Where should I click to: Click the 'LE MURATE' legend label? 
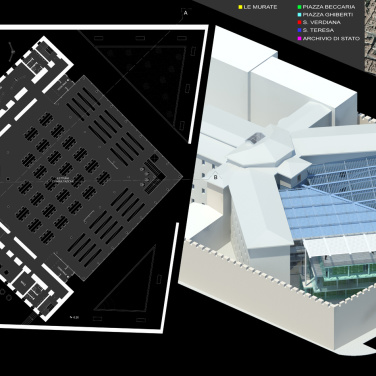(x=260, y=7)
